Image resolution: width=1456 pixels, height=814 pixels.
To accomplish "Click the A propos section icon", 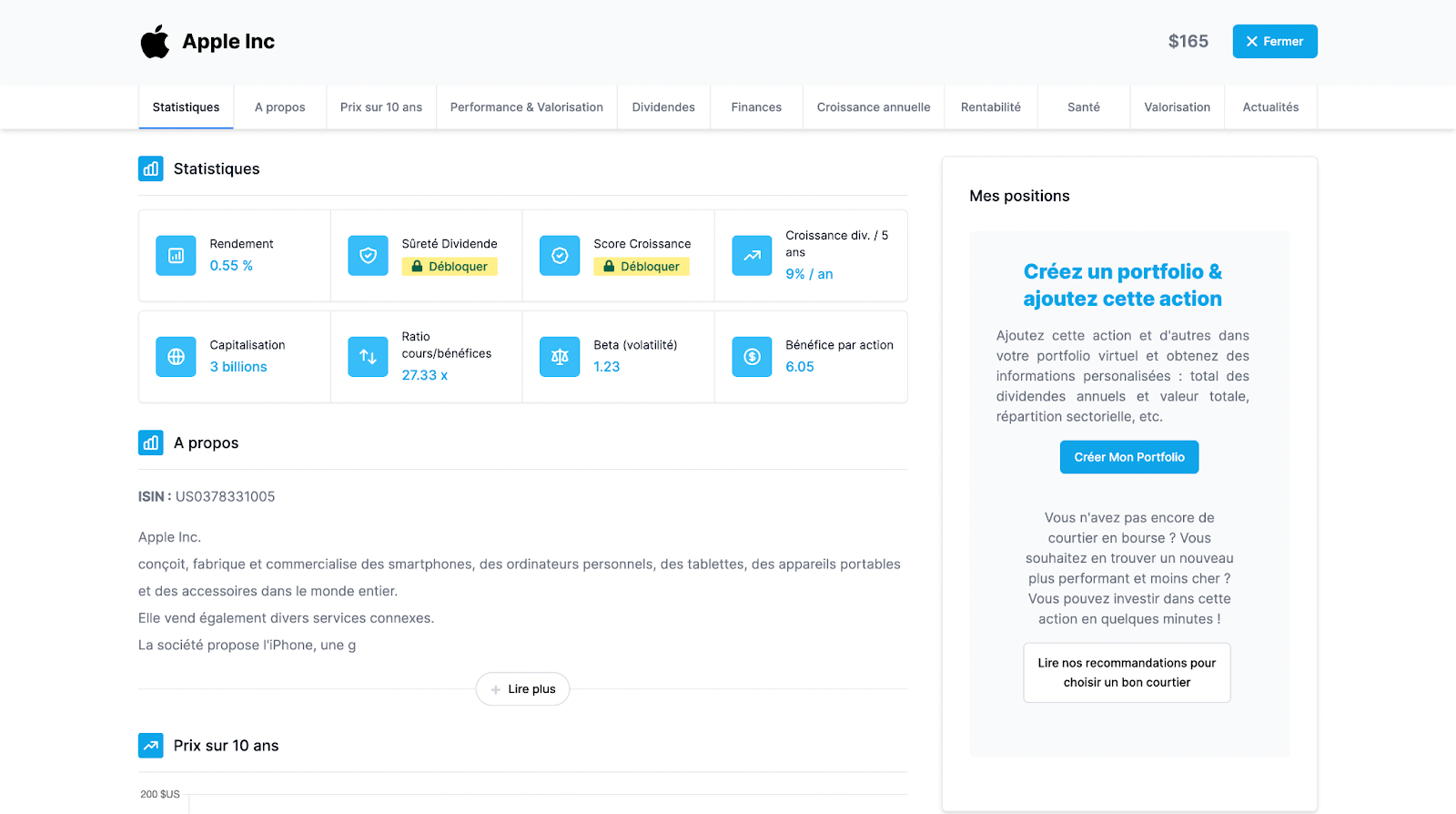I will click(x=151, y=443).
